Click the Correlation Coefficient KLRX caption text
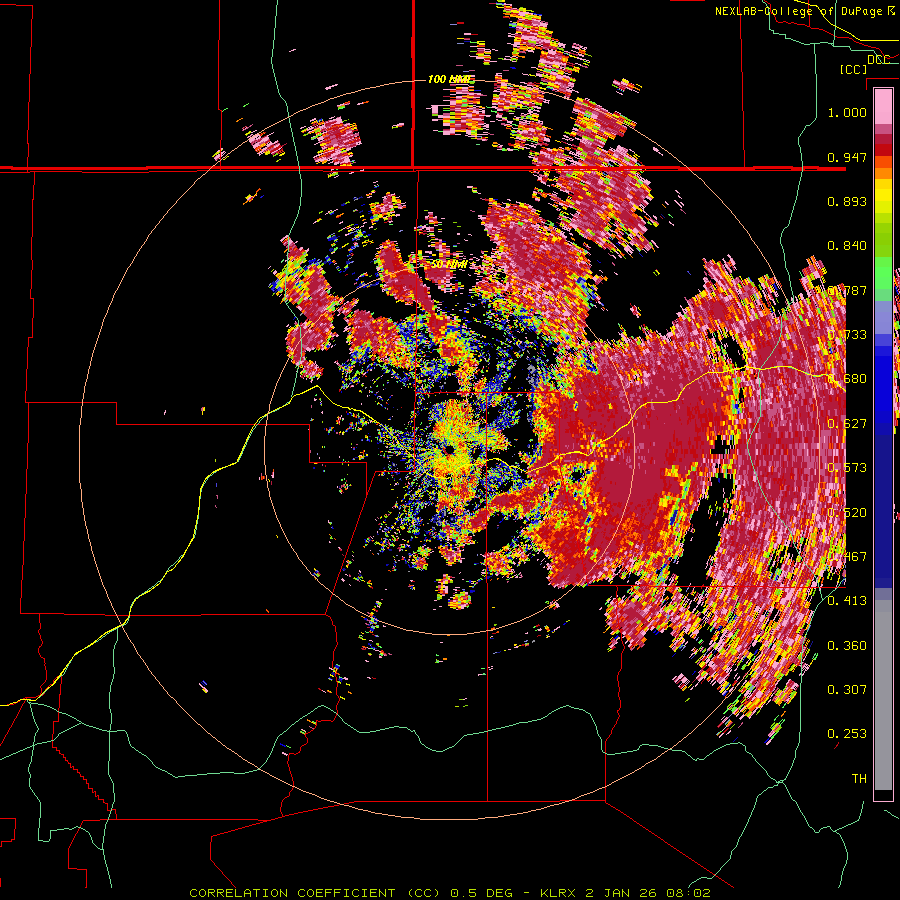This screenshot has height=900, width=900. point(450,893)
